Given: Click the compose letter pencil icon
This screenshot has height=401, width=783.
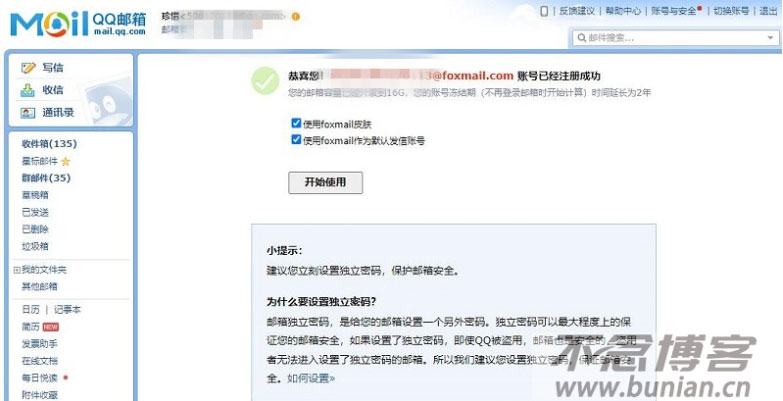Looking at the screenshot, I should pyautogui.click(x=28, y=68).
